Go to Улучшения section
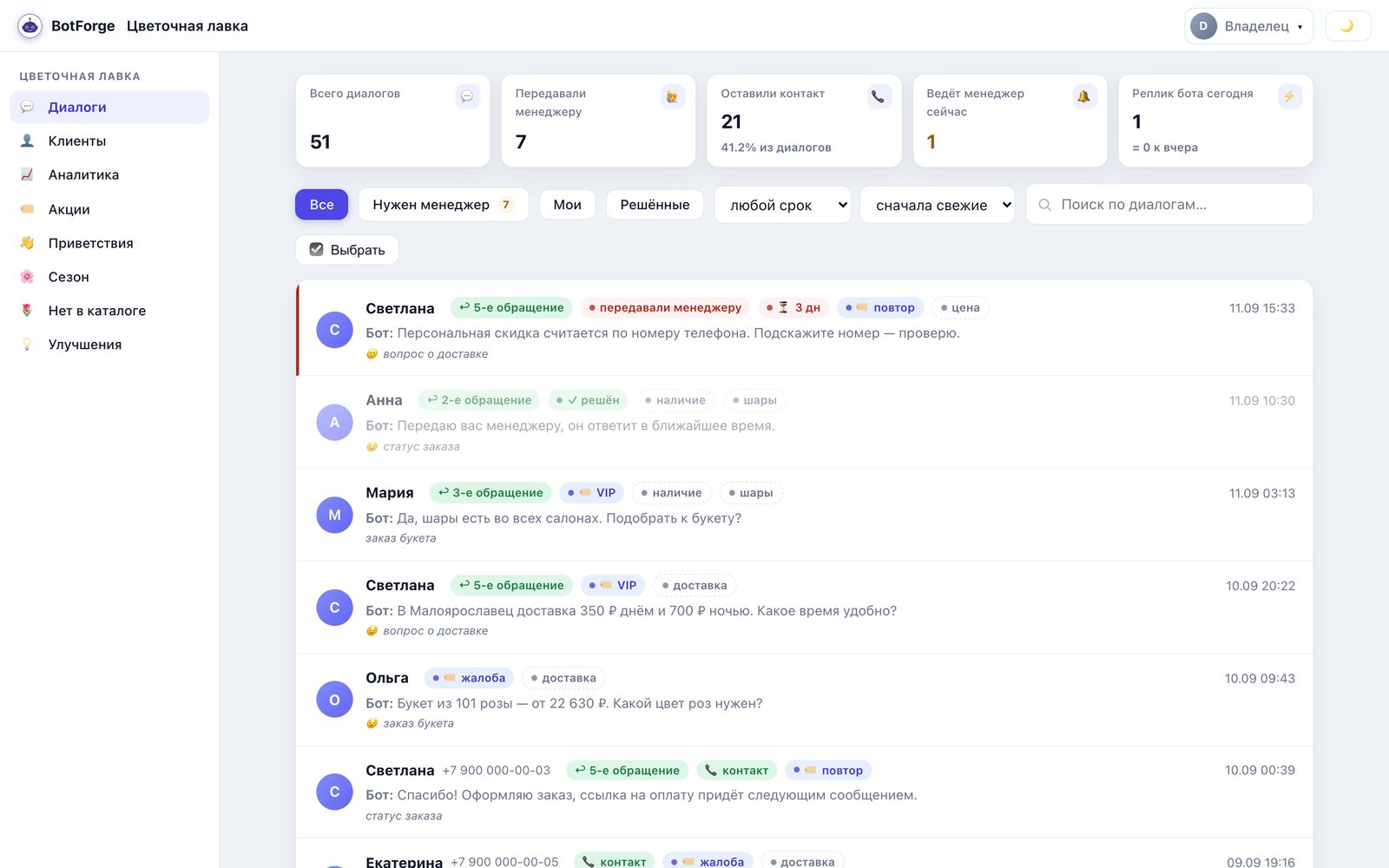Viewport: 1389px width, 868px height. [x=109, y=345]
